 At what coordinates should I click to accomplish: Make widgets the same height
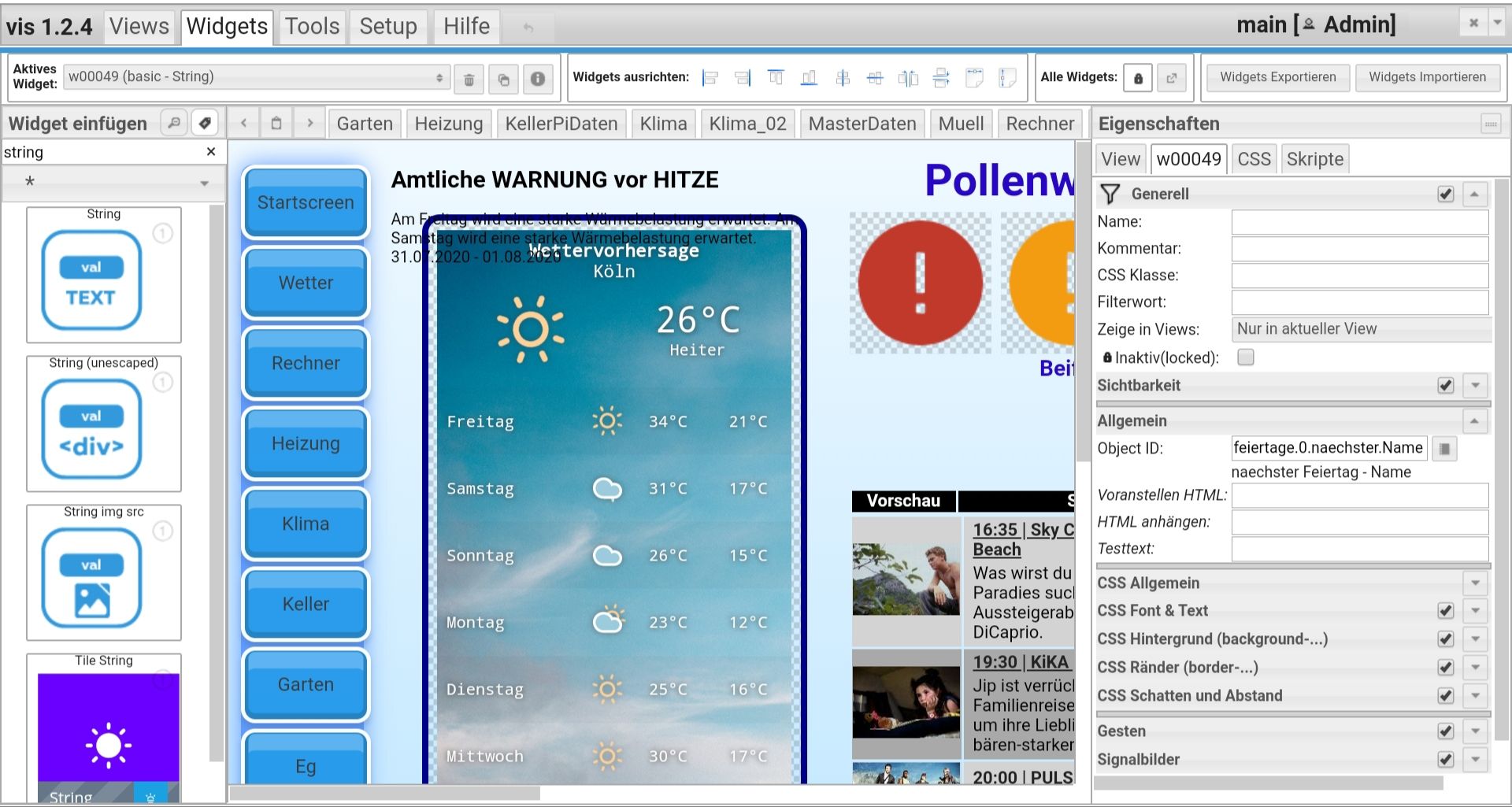[1007, 77]
